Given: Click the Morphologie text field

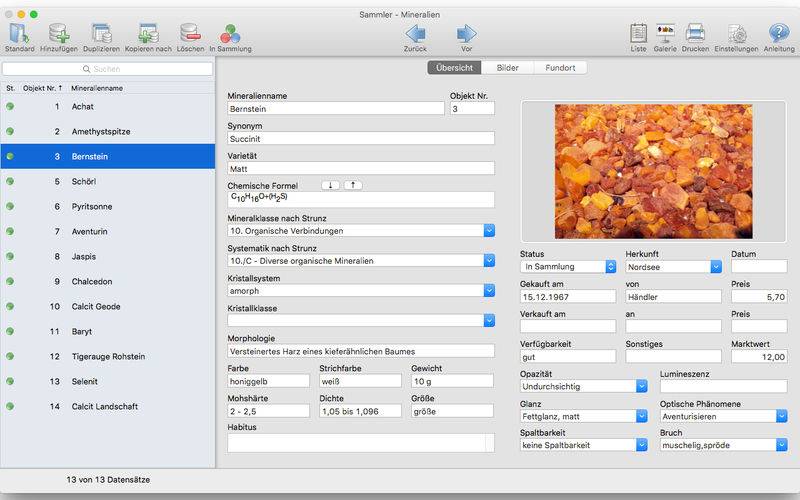Looking at the screenshot, I should click(361, 352).
